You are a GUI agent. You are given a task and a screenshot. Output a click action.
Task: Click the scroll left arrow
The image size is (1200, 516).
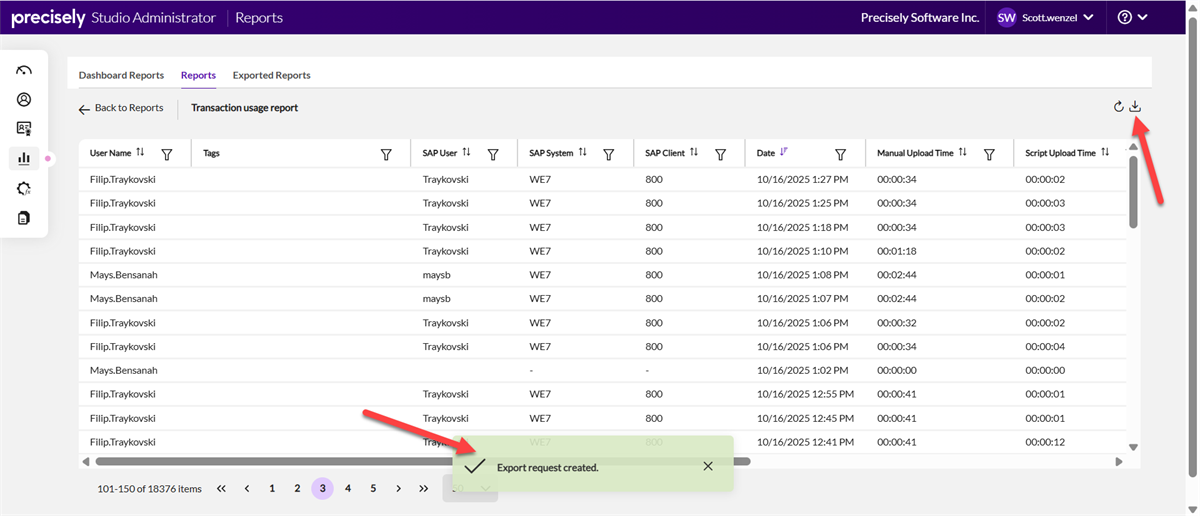[x=86, y=461]
